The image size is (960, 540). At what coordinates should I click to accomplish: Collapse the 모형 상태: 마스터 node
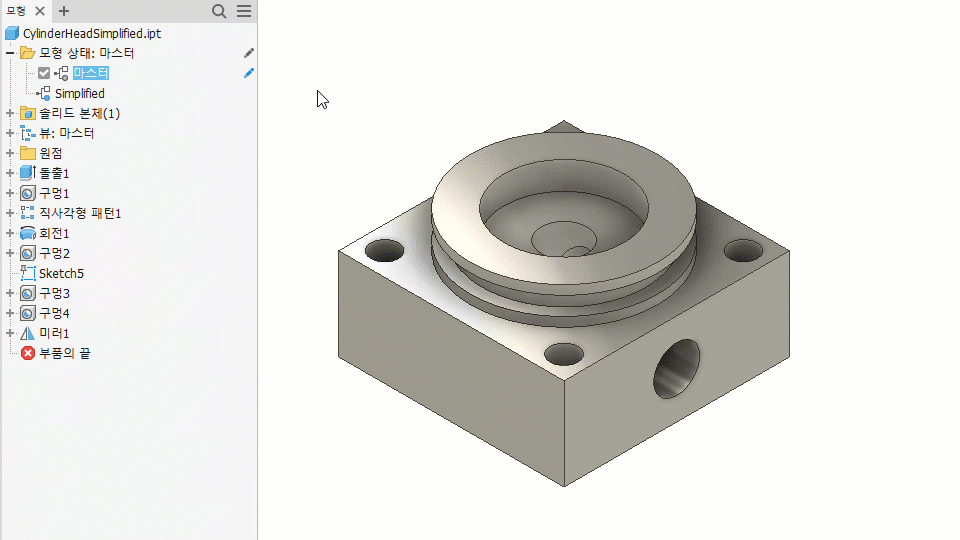point(10,53)
